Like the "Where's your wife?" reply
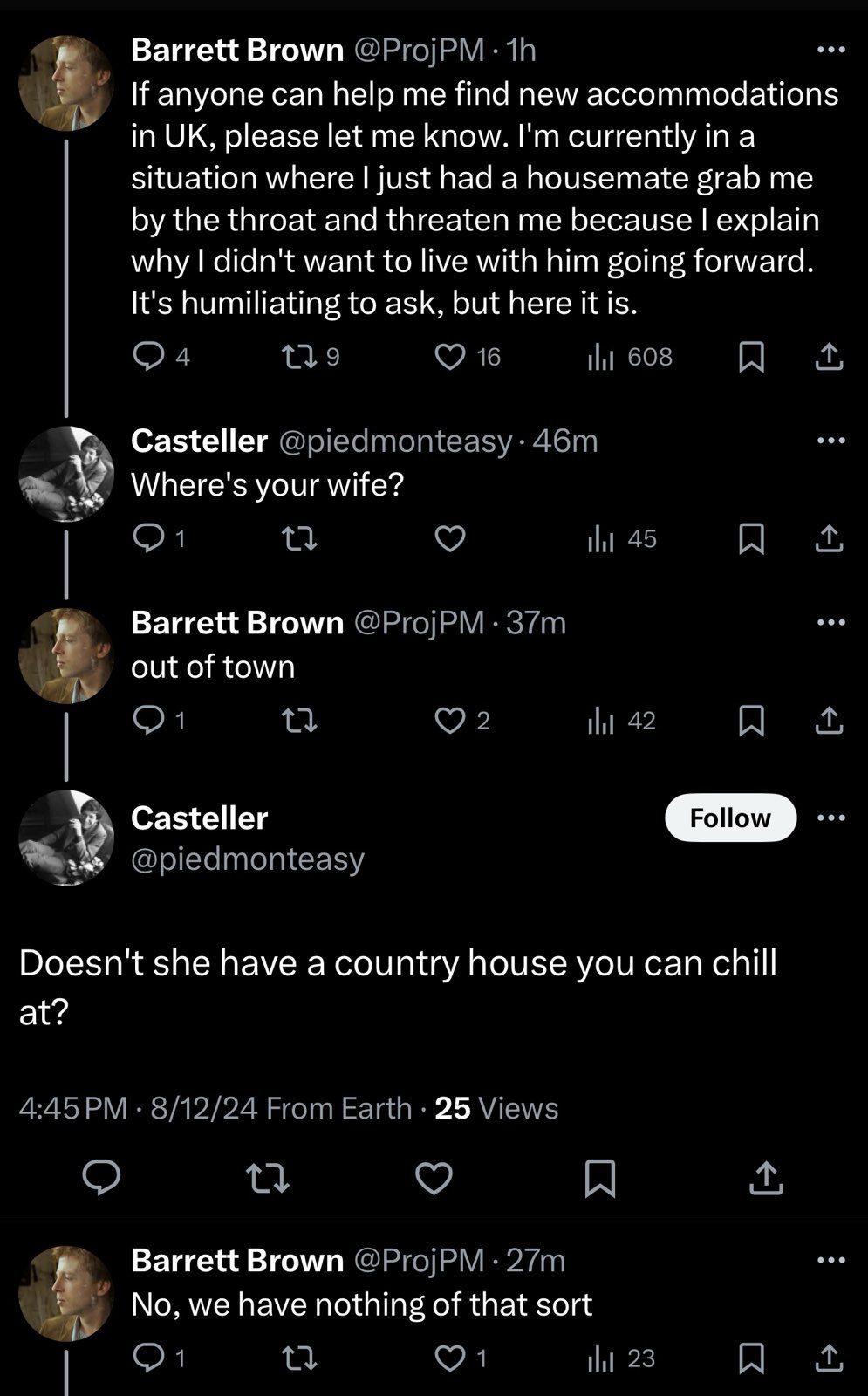The height and width of the screenshot is (1396, 868). pos(450,538)
